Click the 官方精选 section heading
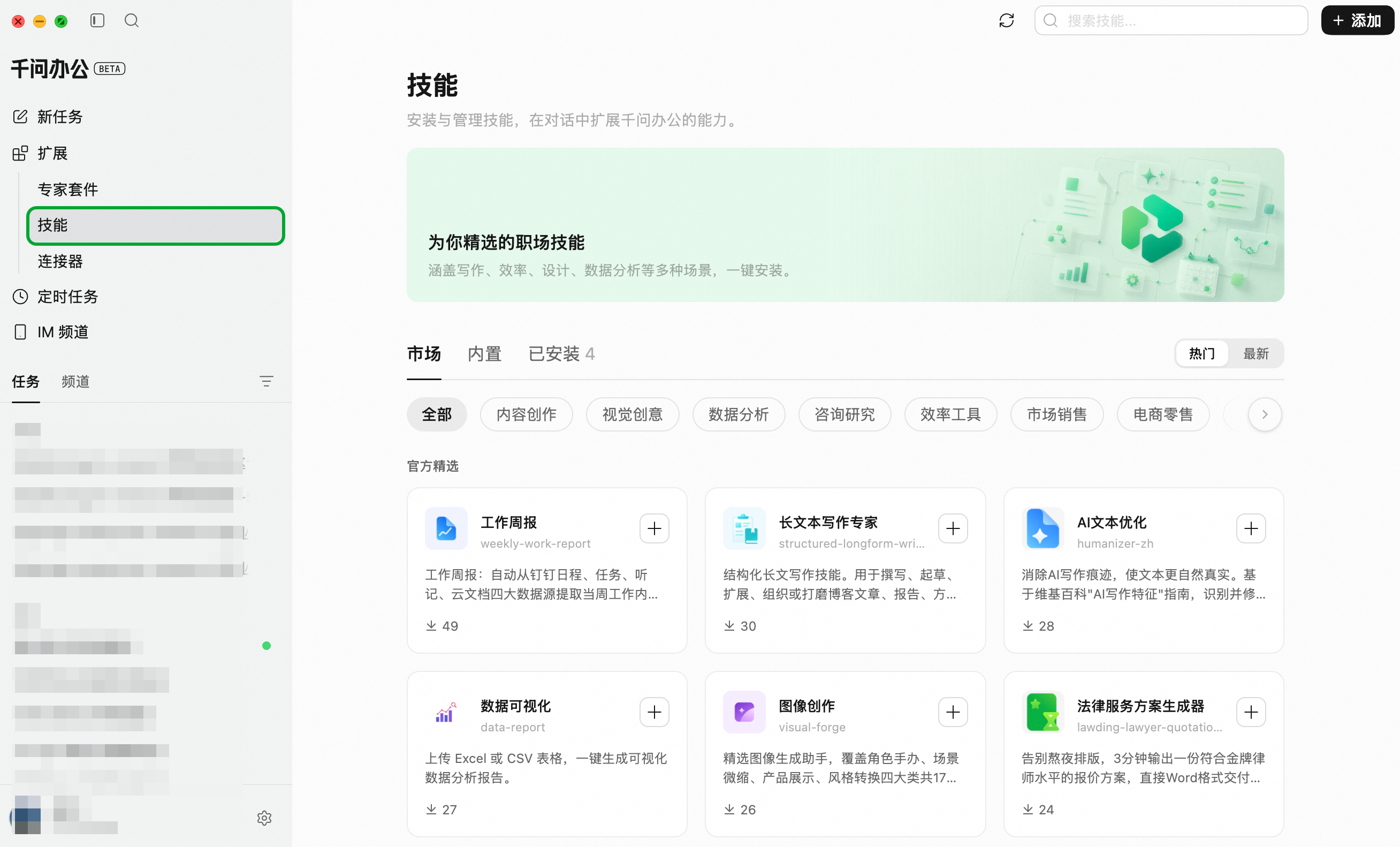The width and height of the screenshot is (1400, 847). [432, 466]
